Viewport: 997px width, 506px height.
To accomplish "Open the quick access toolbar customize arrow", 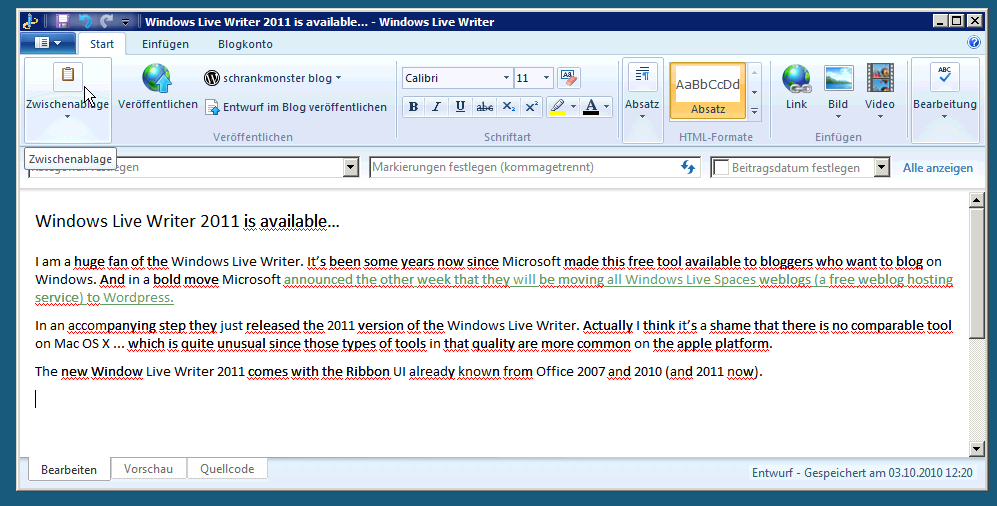I will pos(125,22).
